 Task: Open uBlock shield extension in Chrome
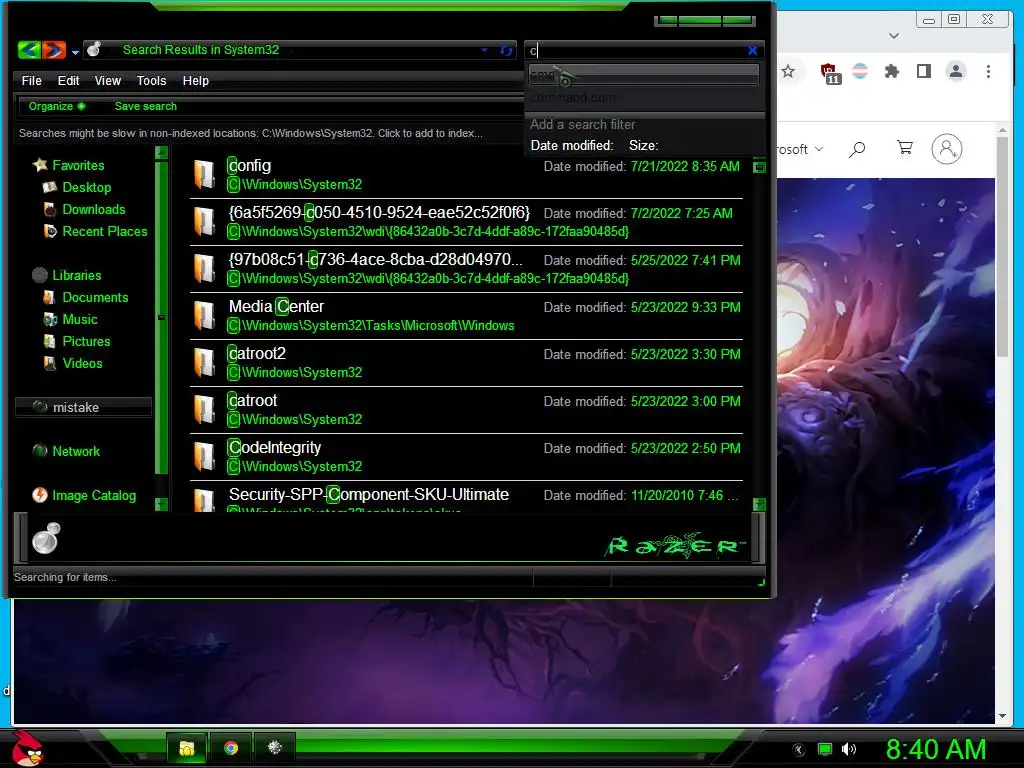click(829, 72)
